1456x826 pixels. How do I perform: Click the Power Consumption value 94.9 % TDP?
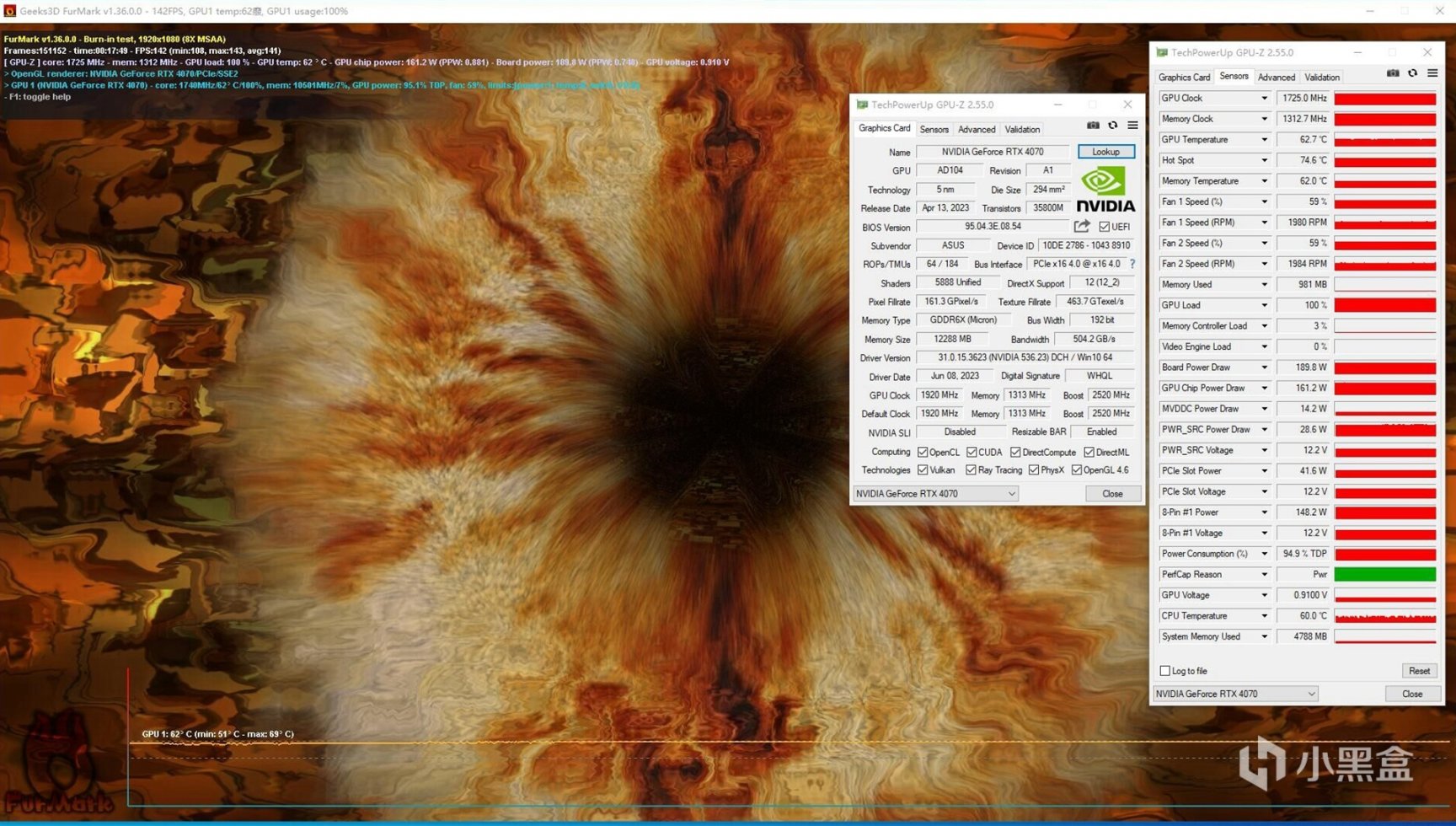(x=1303, y=554)
